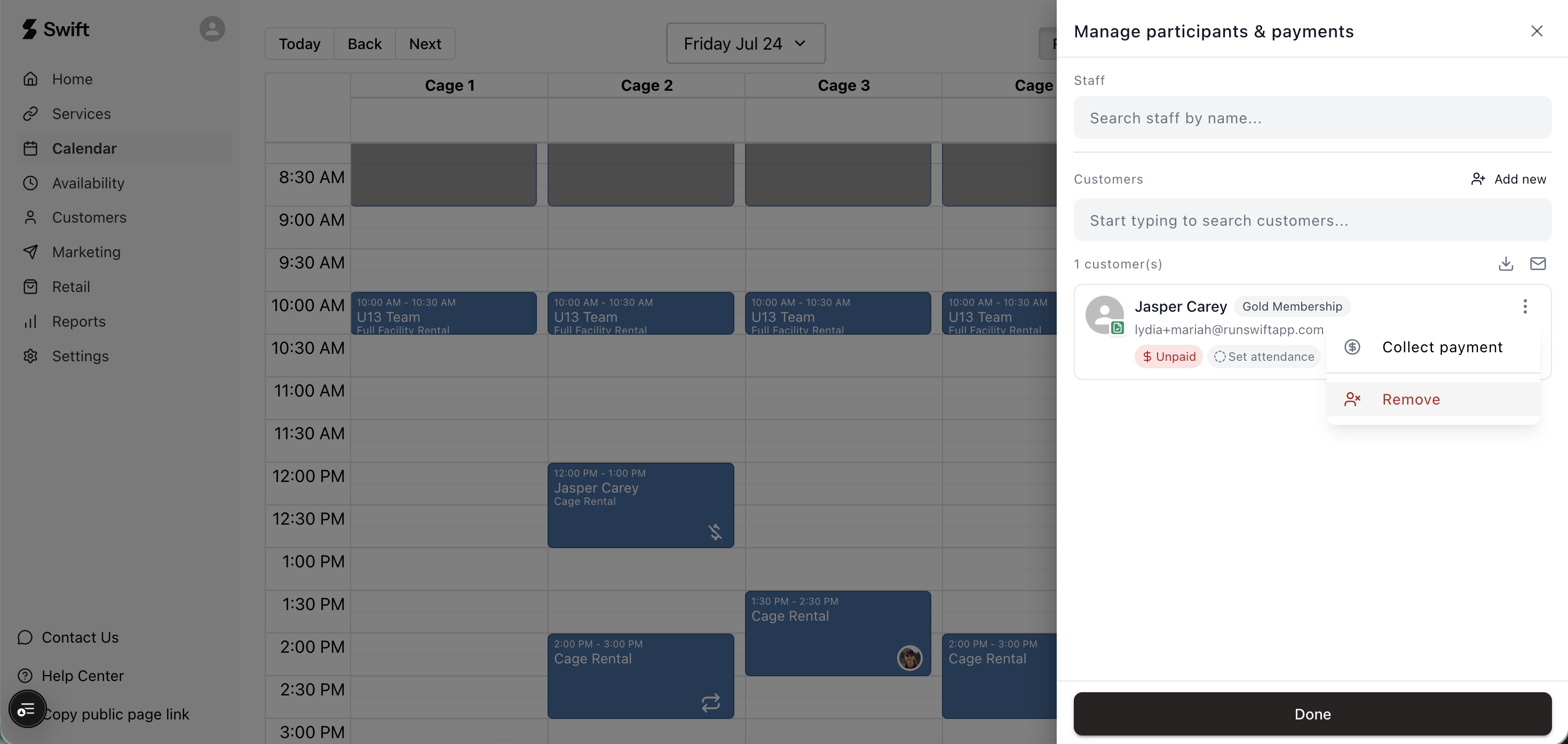Screen dimensions: 1568x744
Task: Click the user profile avatar icon
Action: (x=212, y=29)
